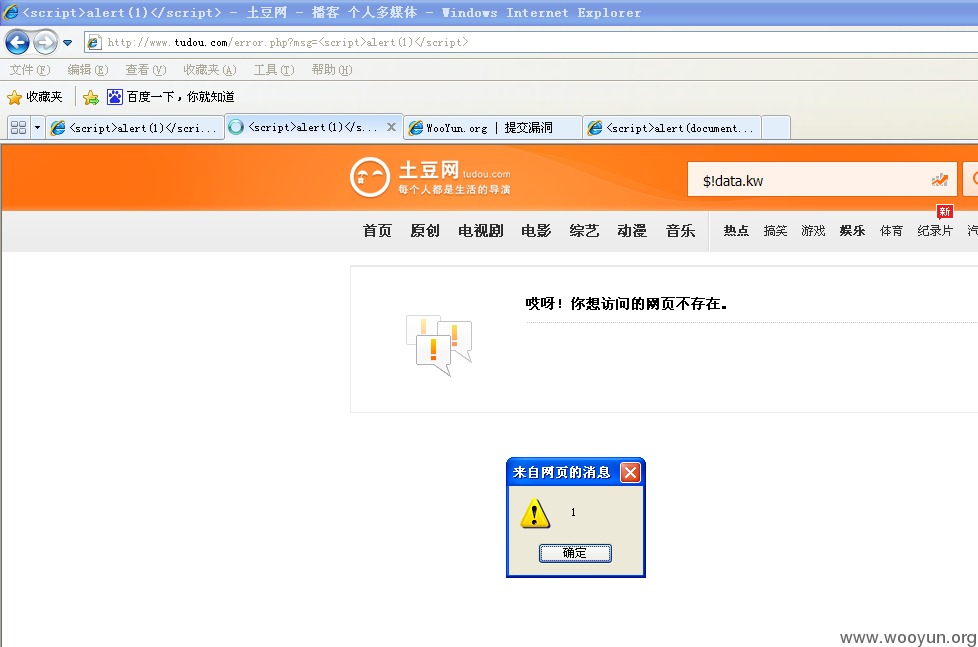The width and height of the screenshot is (978, 647).
Task: Click the red 新 badge
Action: click(944, 212)
